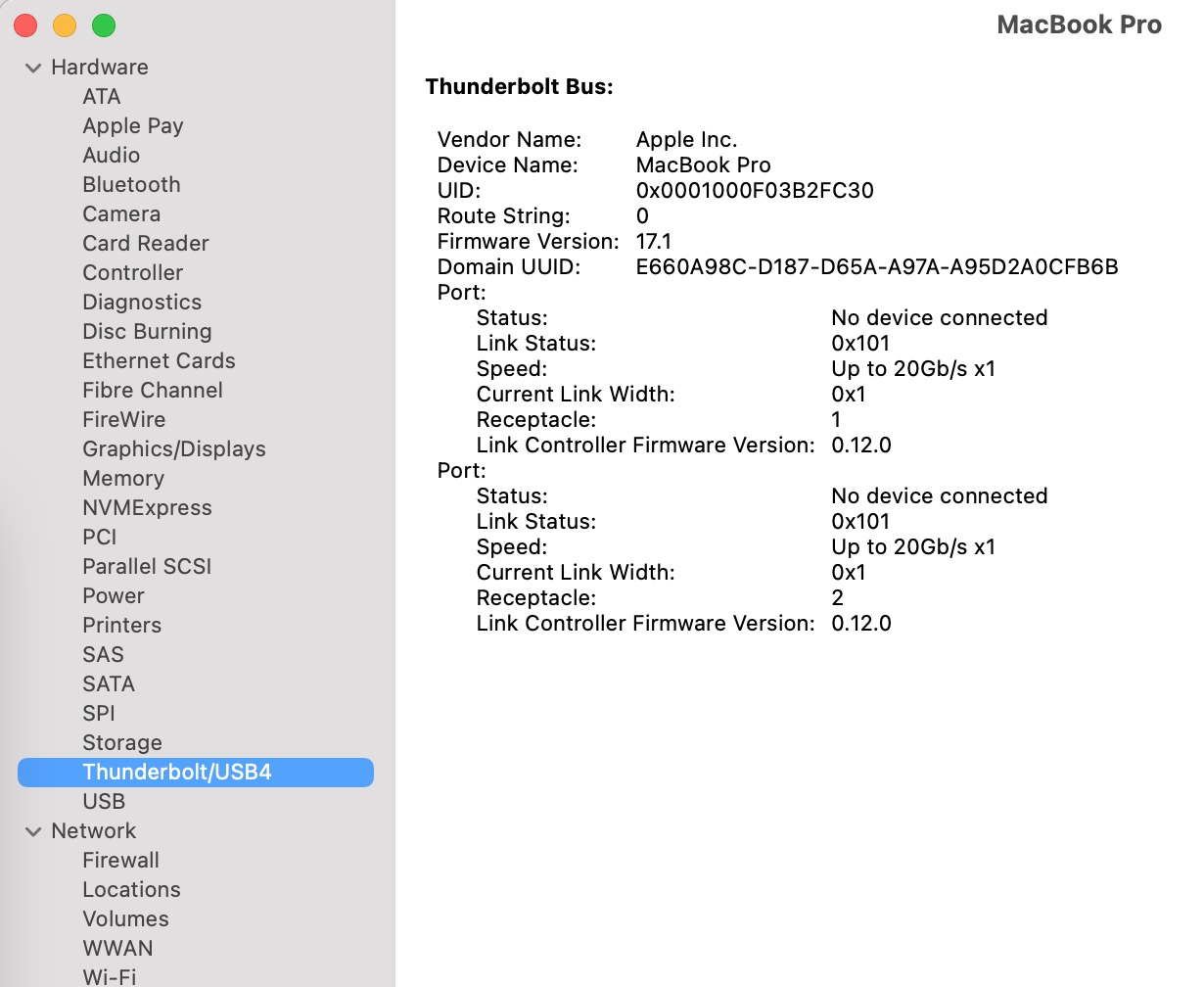Viewport: 1204px width, 987px height.
Task: Select Disc Burning
Action: pos(147,332)
